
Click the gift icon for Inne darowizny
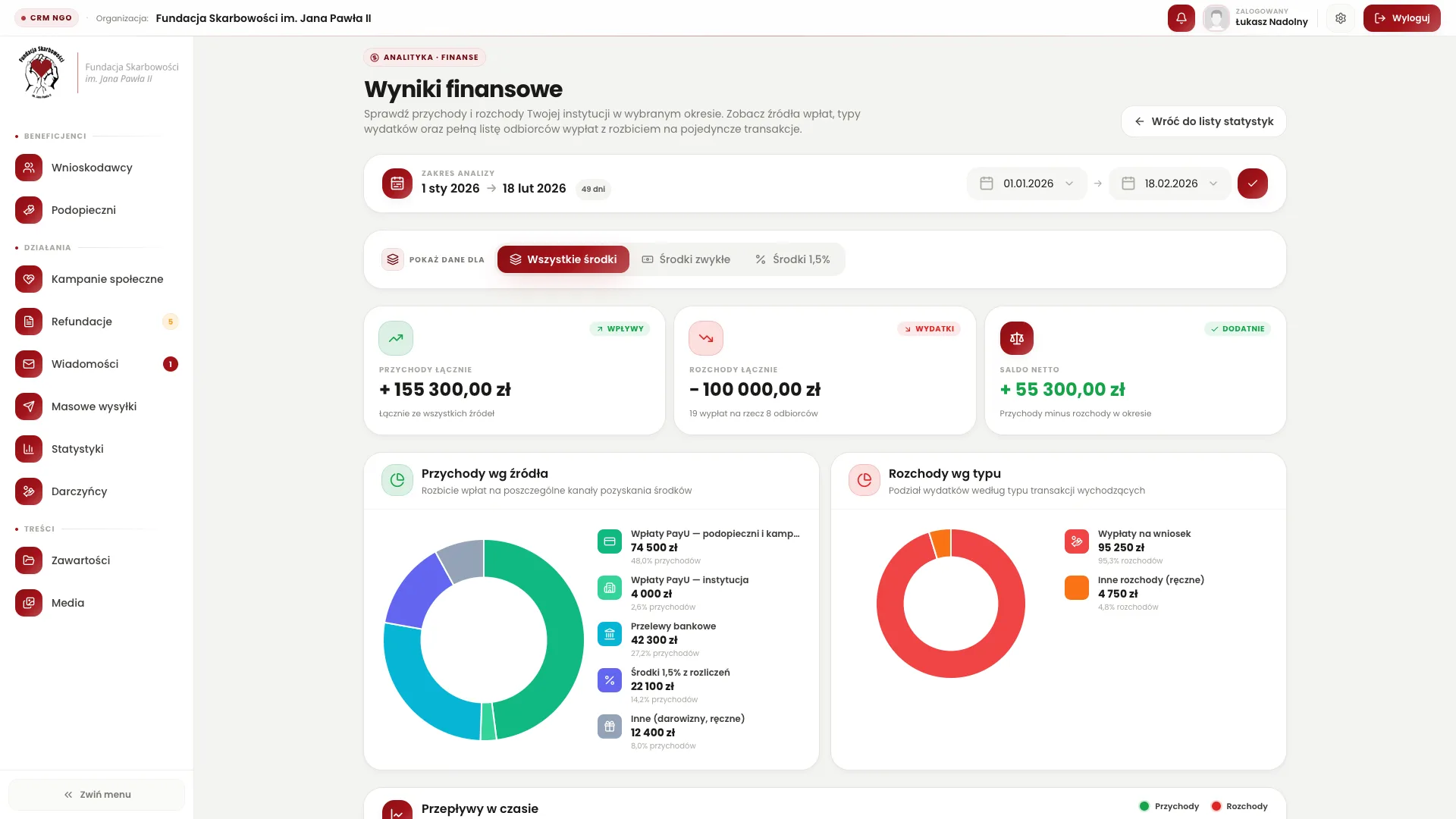[610, 726]
